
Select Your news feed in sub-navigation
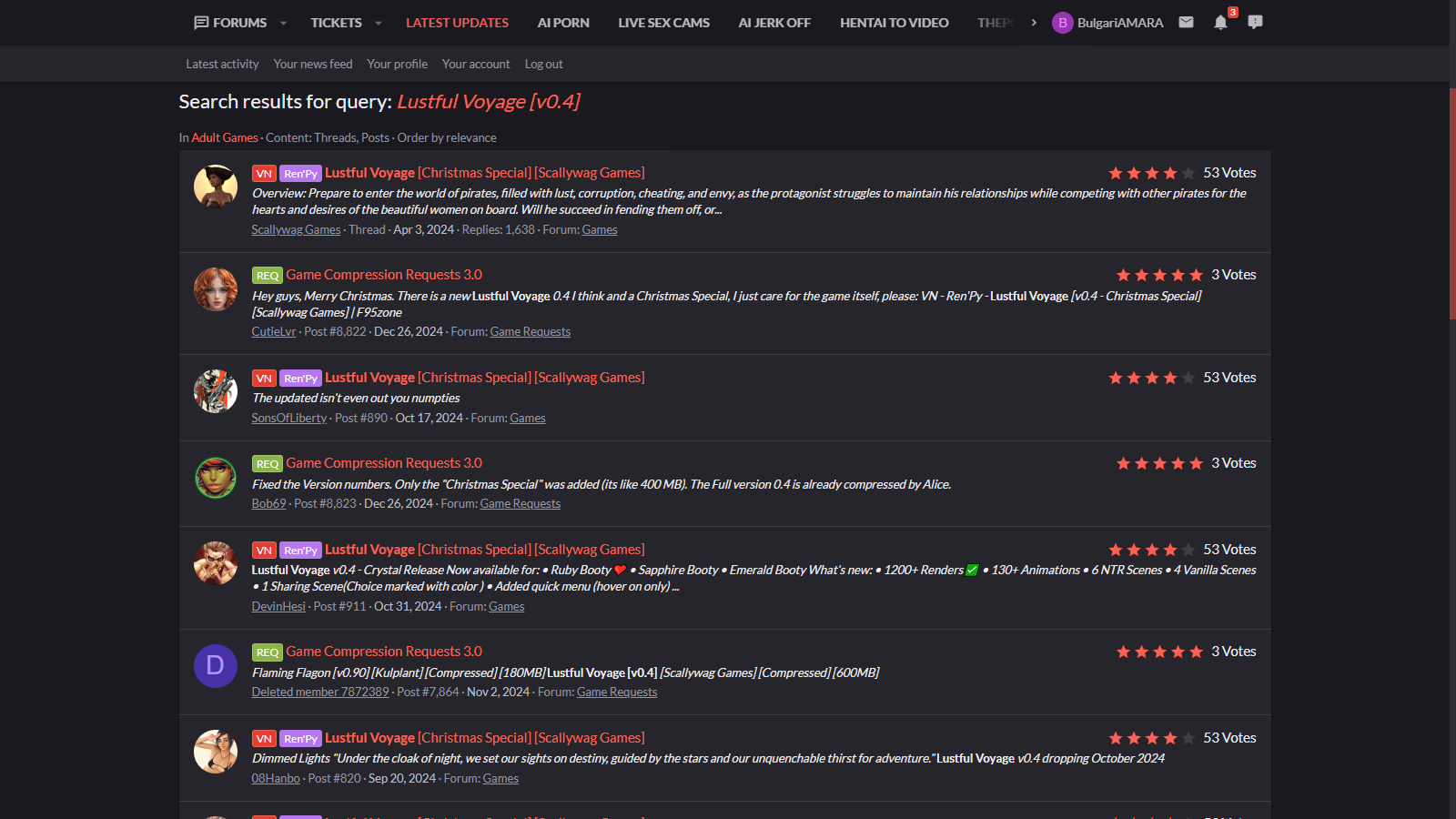pyautogui.click(x=312, y=65)
